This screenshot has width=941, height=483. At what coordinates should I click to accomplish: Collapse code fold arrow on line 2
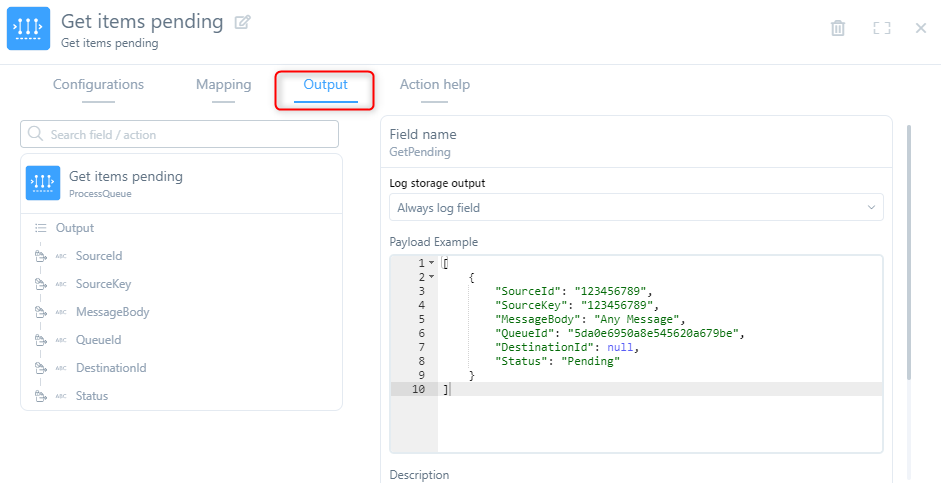click(x=431, y=277)
